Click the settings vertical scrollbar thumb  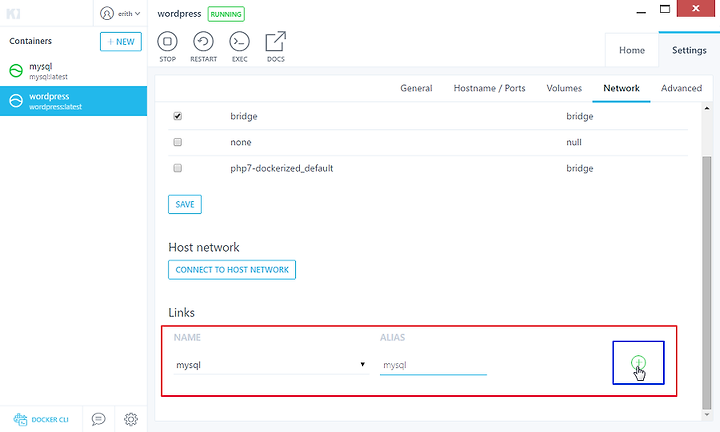[707, 282]
